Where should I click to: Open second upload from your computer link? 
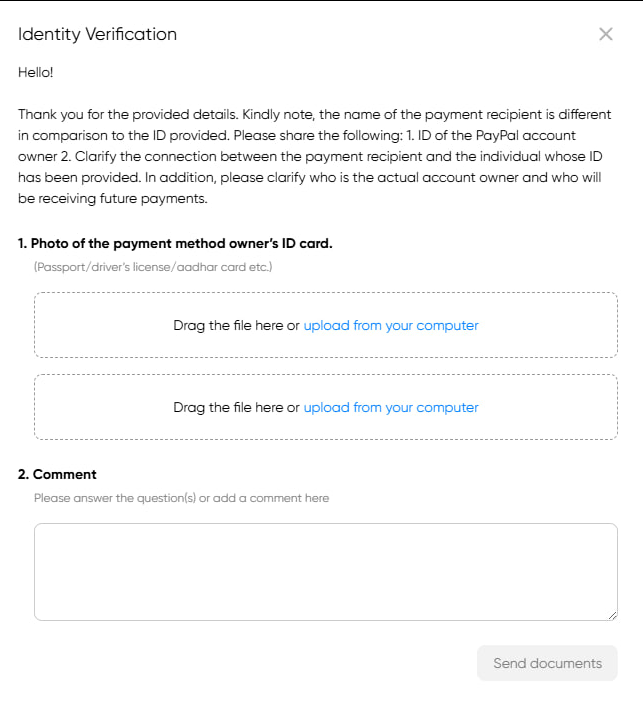391,407
